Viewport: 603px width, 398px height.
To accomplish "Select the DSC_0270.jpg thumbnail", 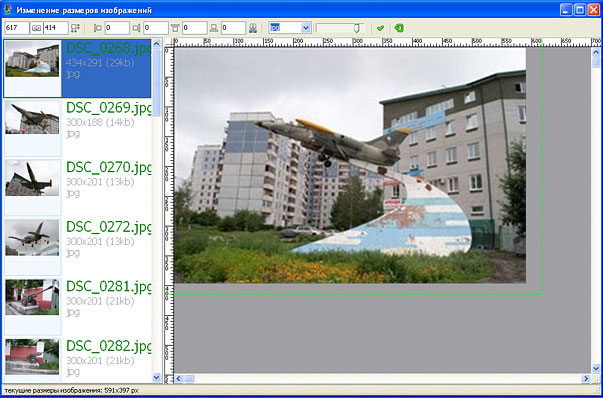I will pyautogui.click(x=32, y=179).
